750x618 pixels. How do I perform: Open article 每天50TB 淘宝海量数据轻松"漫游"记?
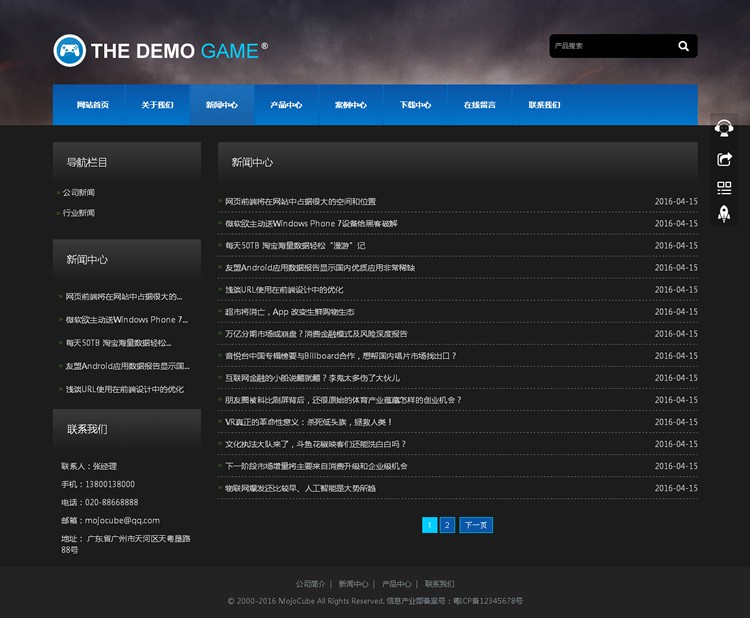click(295, 245)
